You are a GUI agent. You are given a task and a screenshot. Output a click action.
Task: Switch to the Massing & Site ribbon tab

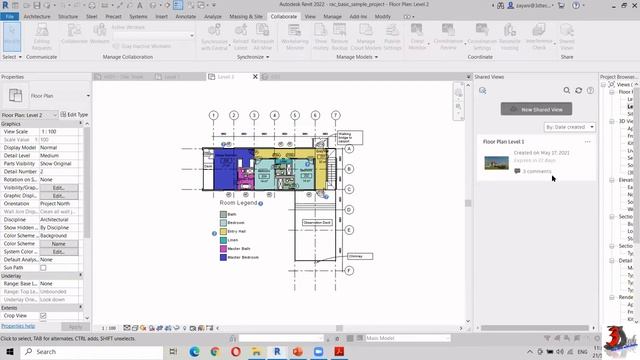246,16
